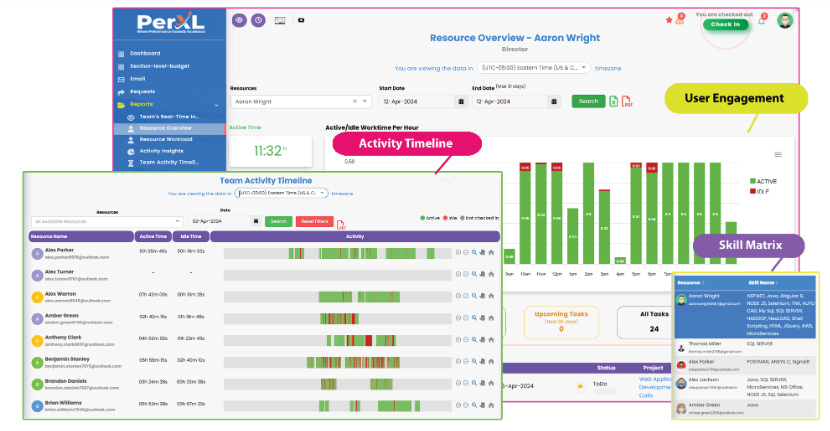Export Resource Overview to Excel
Viewport: 830px width, 431px height.
(613, 101)
